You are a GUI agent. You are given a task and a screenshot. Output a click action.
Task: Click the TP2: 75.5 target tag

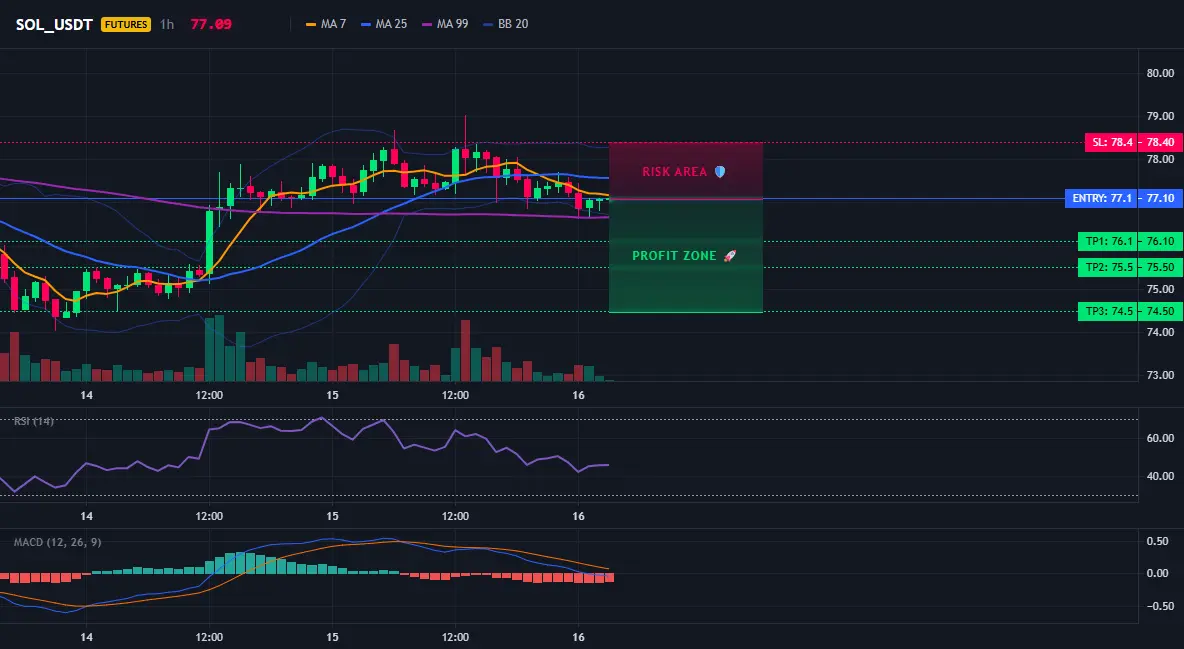tap(1108, 267)
